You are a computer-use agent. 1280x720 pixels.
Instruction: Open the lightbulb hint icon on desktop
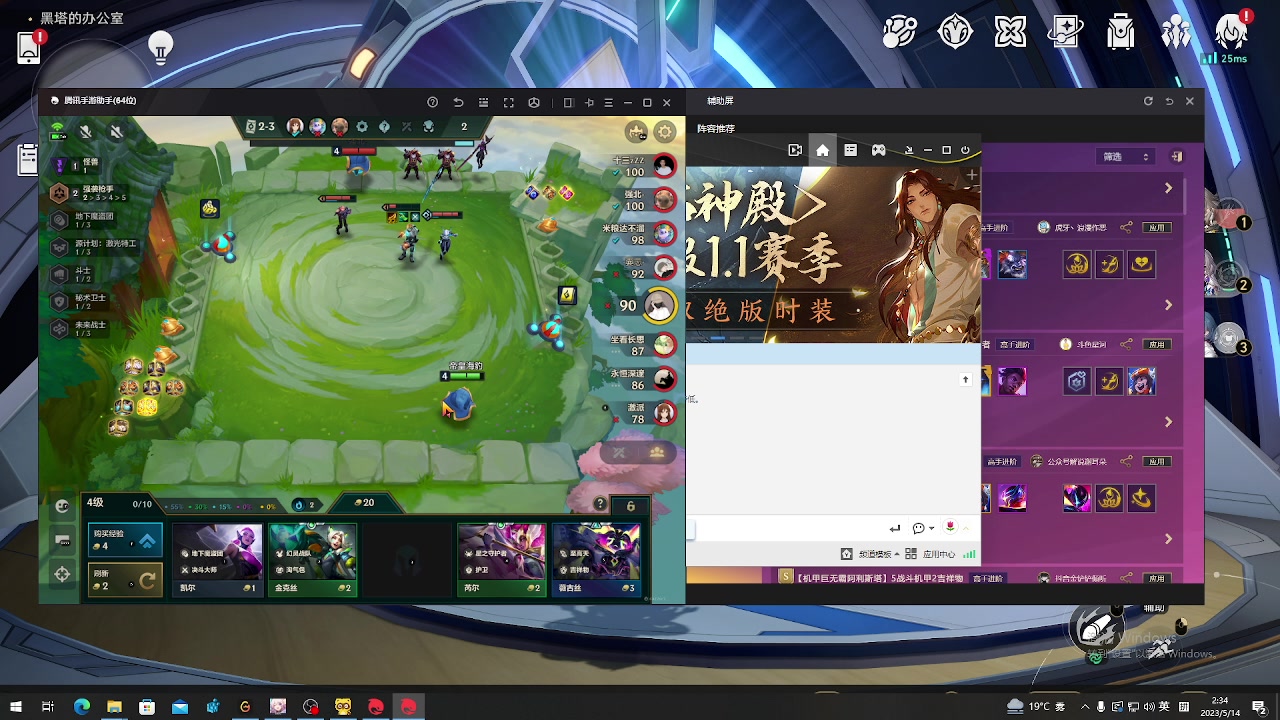click(x=161, y=46)
